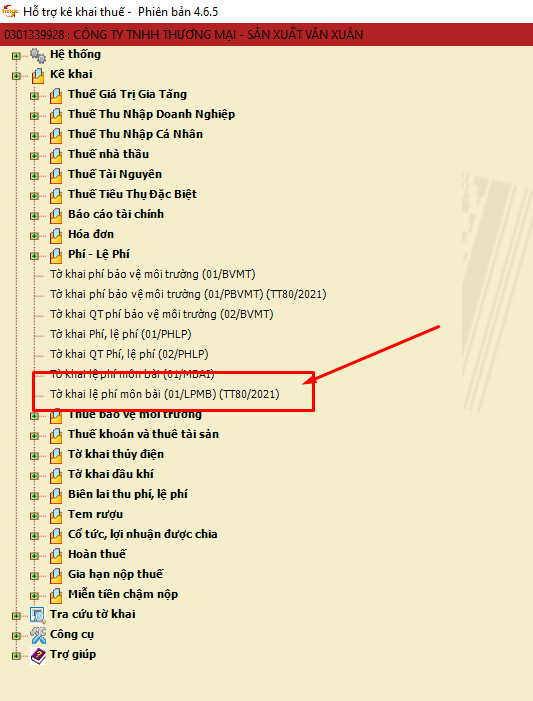Select Tờ khai QT Phí, lệ phí (02/PHLP)
This screenshot has width=533, height=701.
pos(129,354)
